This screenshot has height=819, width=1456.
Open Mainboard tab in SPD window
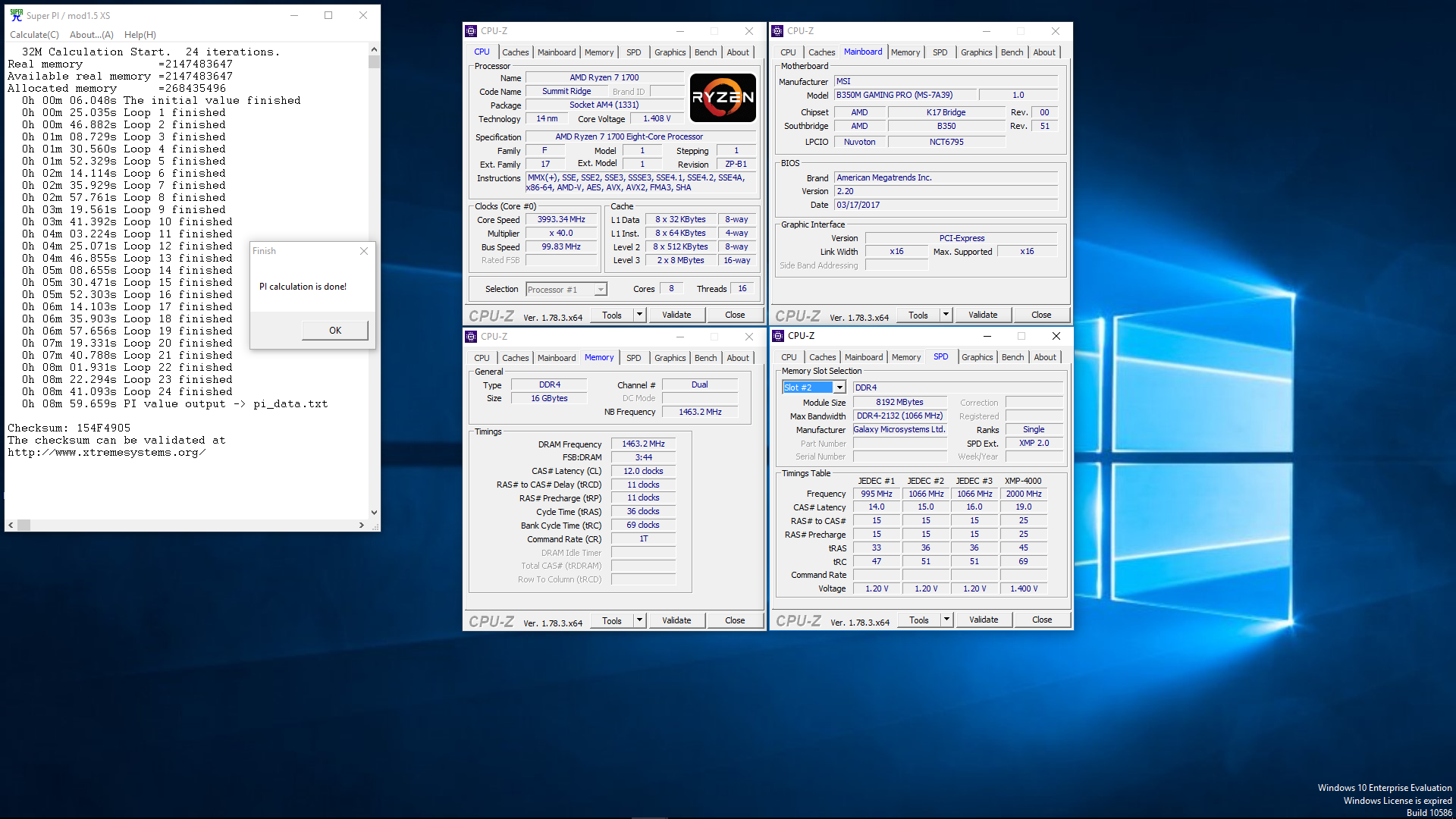864,357
